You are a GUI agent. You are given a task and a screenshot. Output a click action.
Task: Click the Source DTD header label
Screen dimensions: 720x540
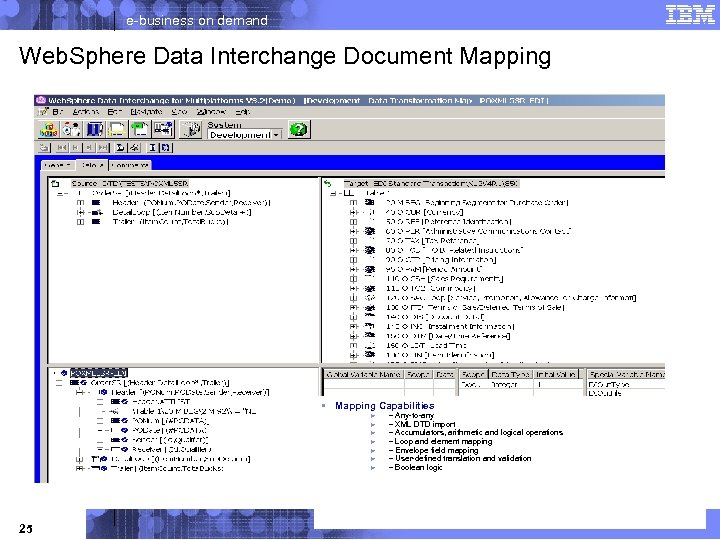point(130,184)
